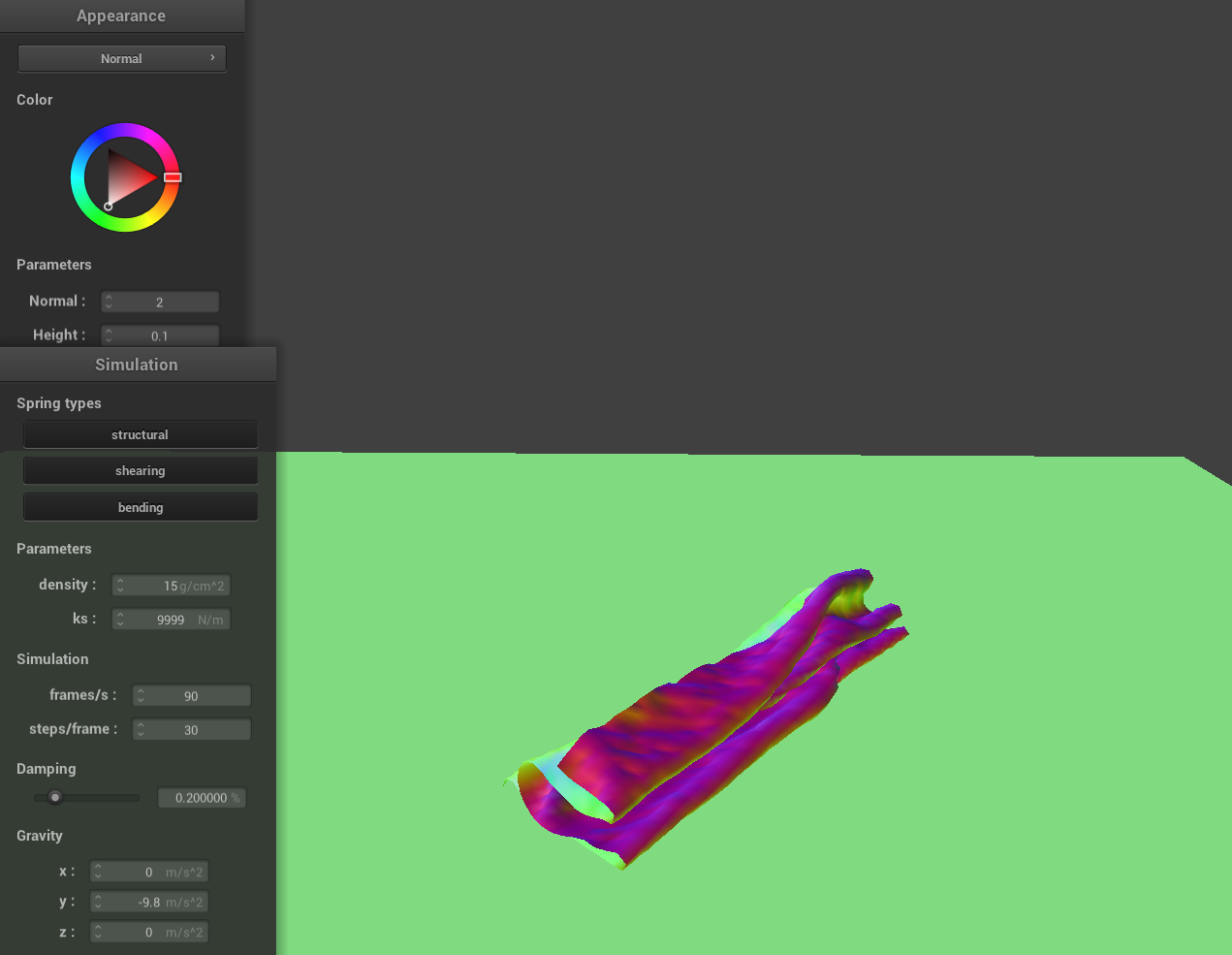
Task: Click the Appearance panel title bar
Action: coord(121,16)
